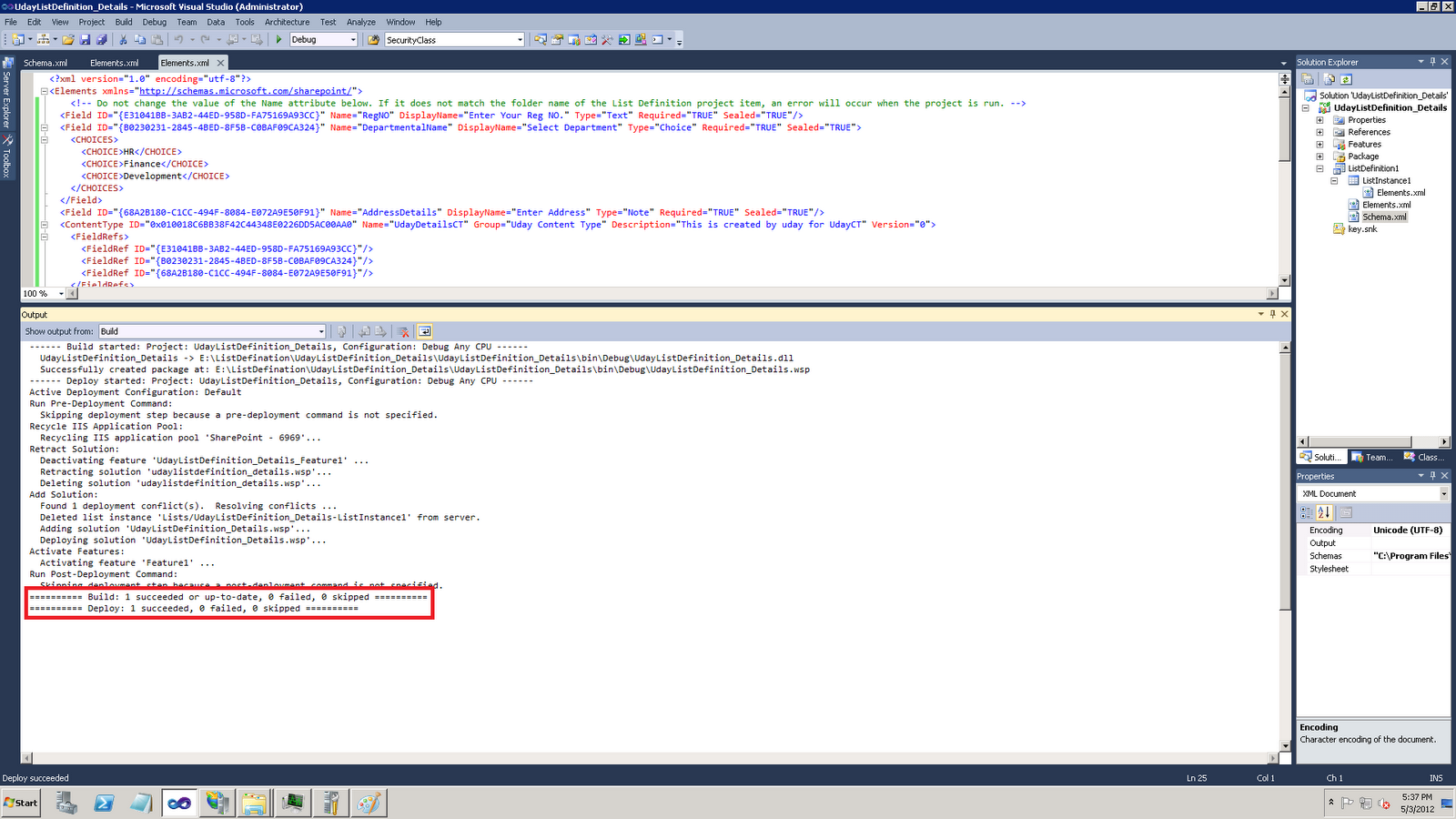Open the Toolbox icon in main toolbar
This screenshot has width=1456, height=819.
click(x=607, y=40)
